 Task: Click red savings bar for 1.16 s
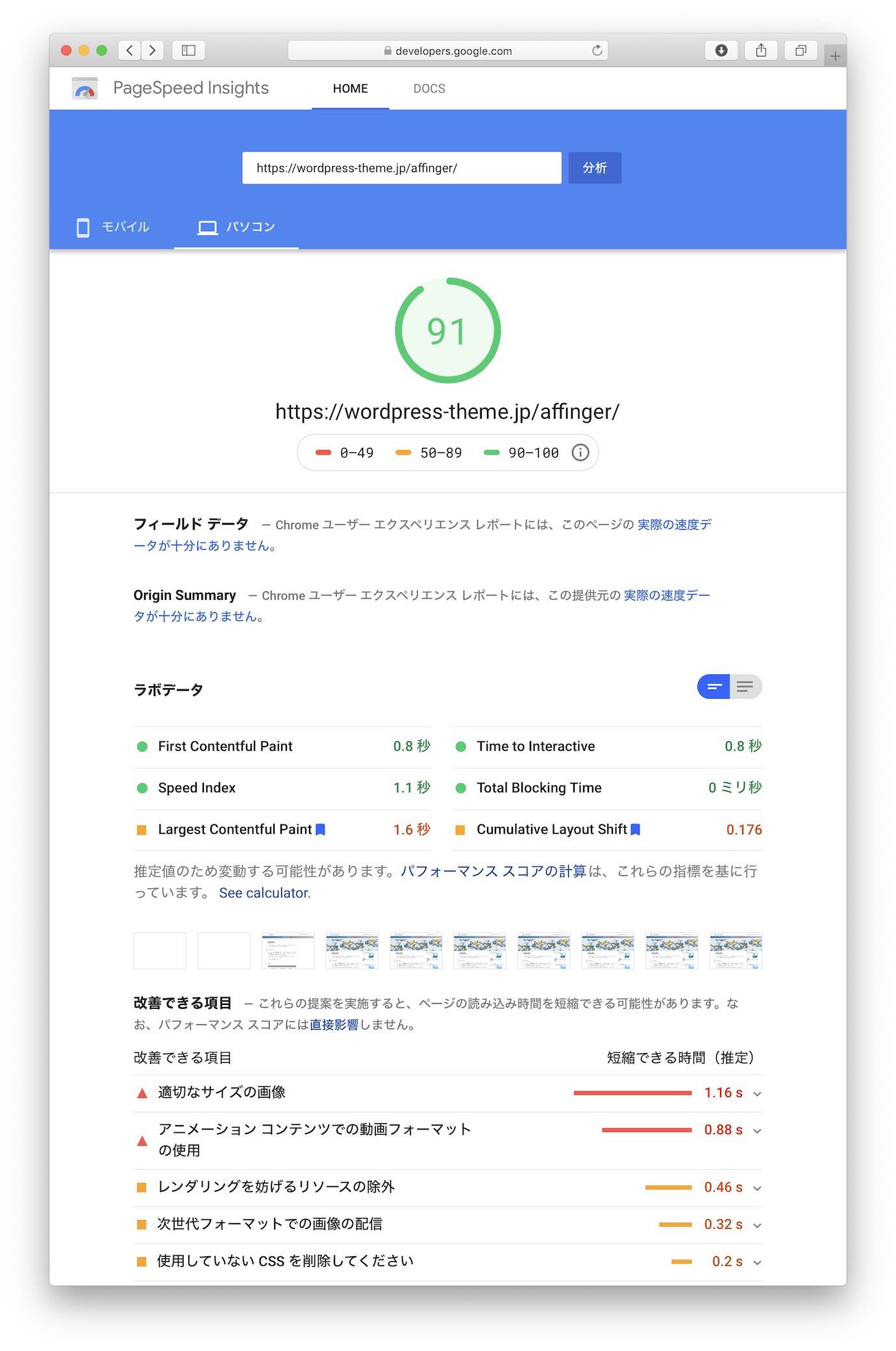coord(632,1093)
